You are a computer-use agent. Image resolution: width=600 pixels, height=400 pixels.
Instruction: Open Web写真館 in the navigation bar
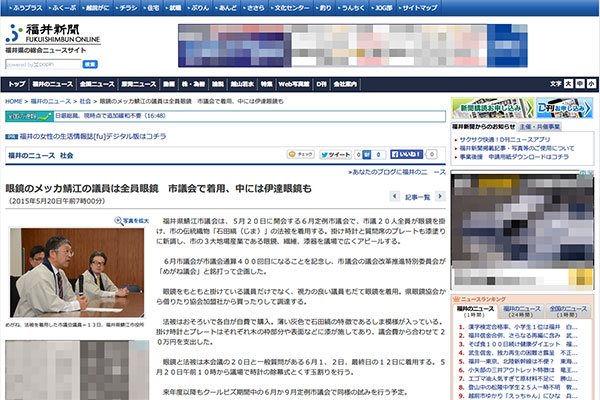coord(294,84)
